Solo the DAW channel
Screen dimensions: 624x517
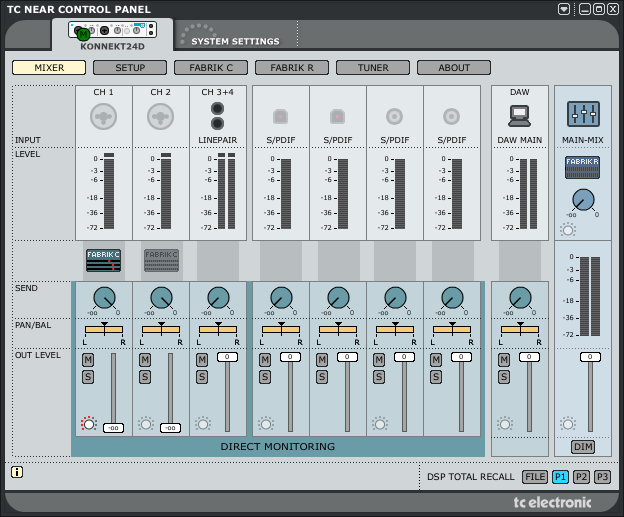(x=504, y=377)
